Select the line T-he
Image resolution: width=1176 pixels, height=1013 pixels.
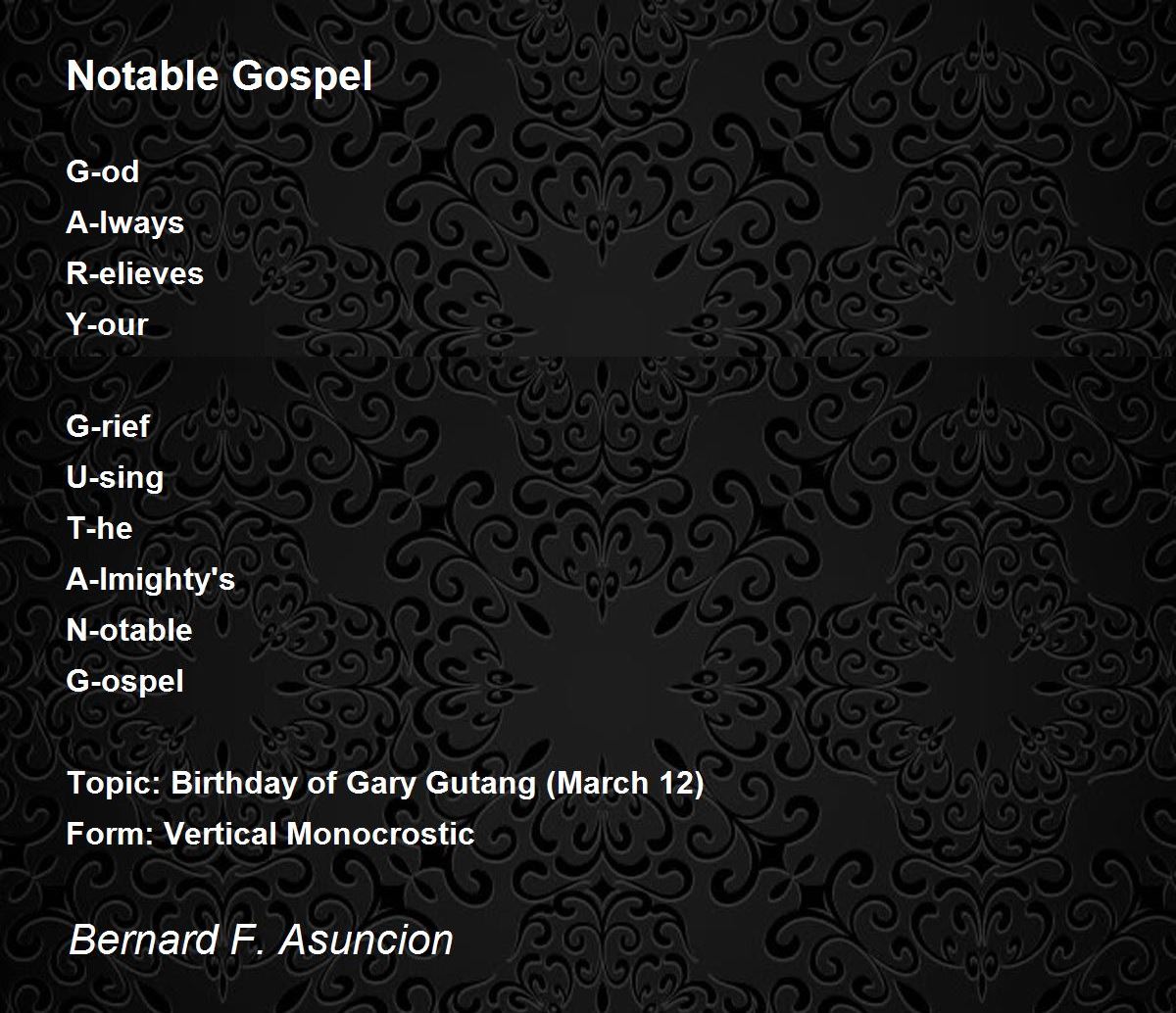(x=99, y=528)
